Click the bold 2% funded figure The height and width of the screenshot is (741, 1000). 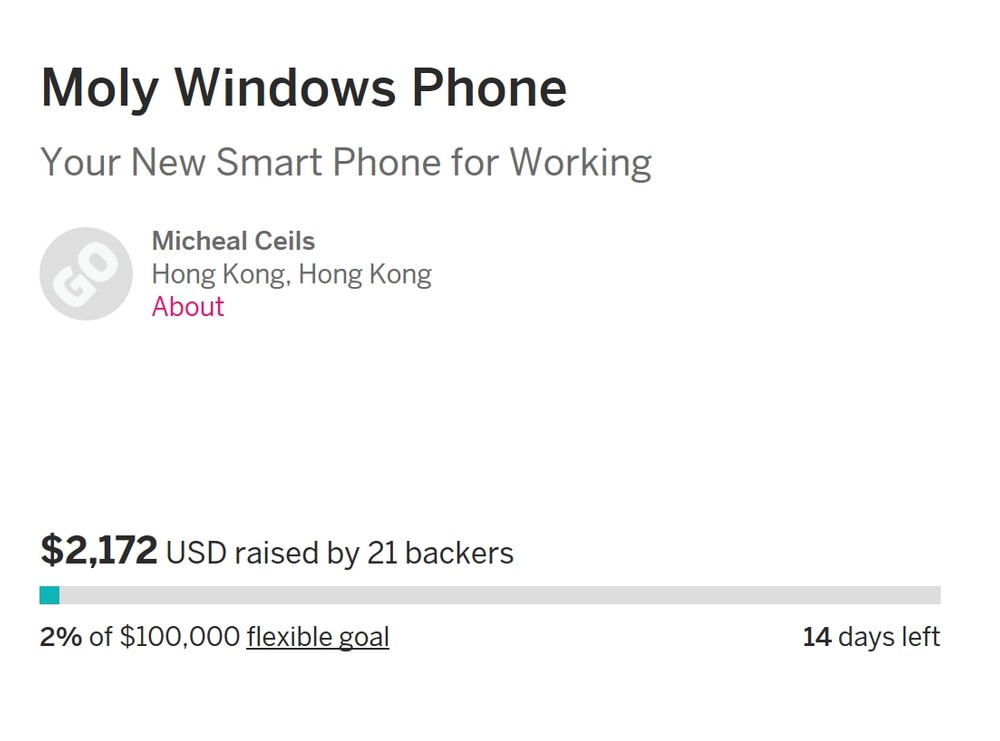click(61, 637)
